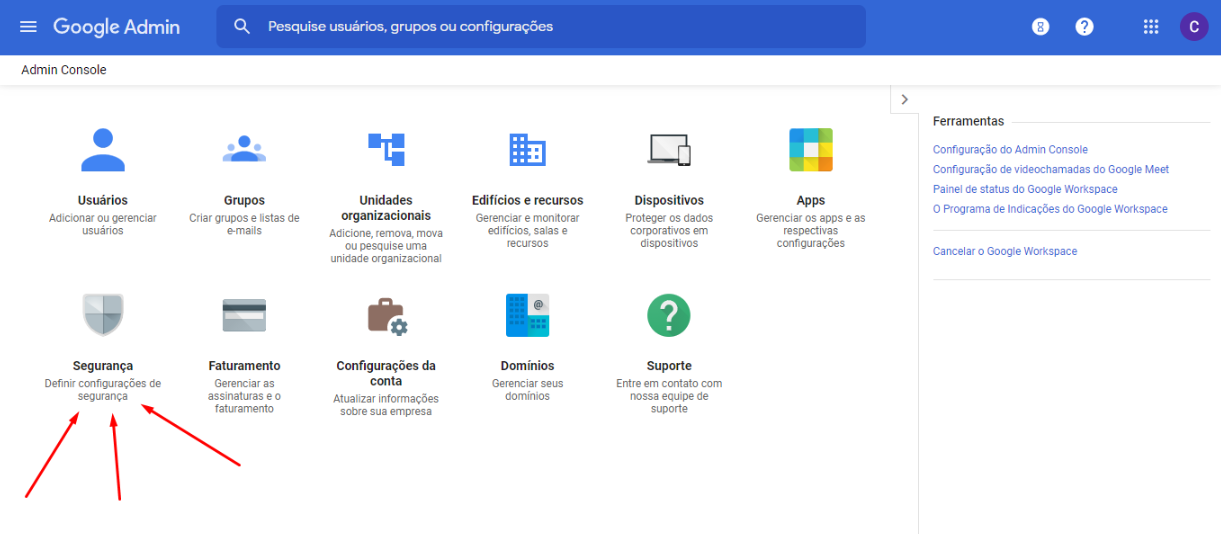Click 'Gerenciar seus domínios' description
This screenshot has width=1221, height=534.
coord(527,390)
